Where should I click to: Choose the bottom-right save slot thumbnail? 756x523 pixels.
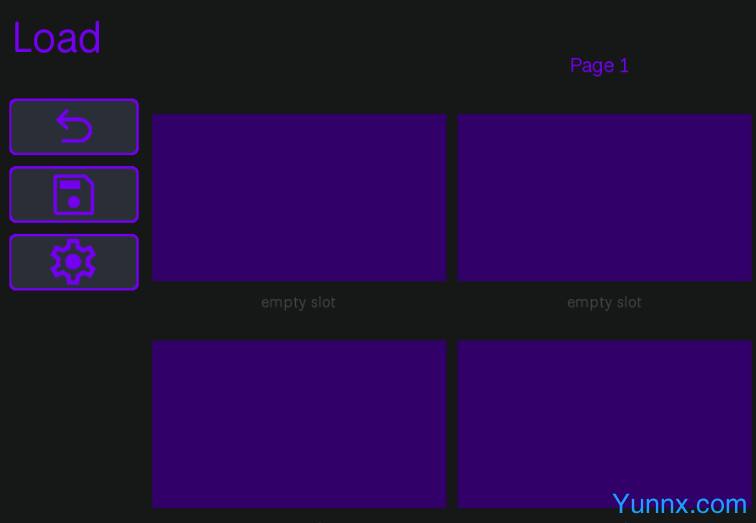click(x=604, y=423)
